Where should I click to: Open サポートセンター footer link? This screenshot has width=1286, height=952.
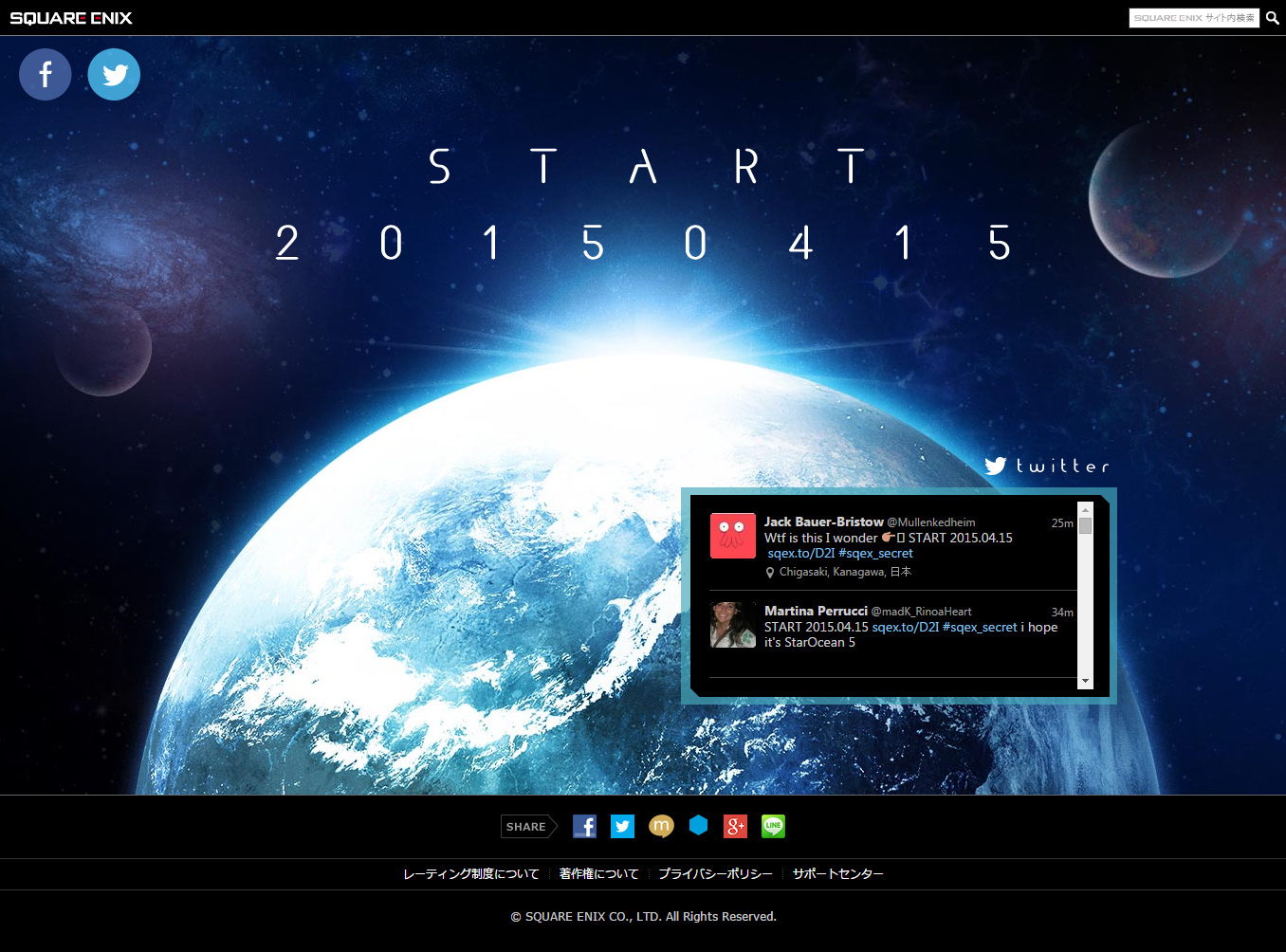[837, 873]
